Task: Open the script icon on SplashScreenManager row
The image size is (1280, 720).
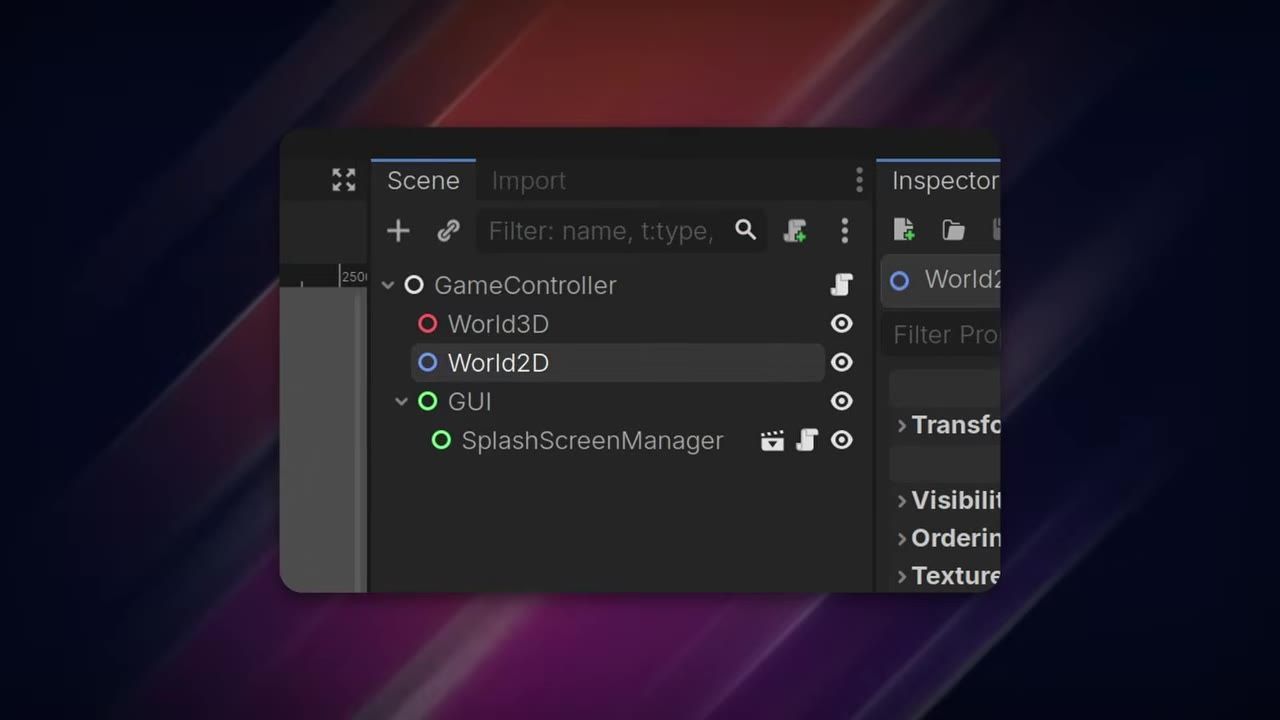Action: click(x=807, y=440)
